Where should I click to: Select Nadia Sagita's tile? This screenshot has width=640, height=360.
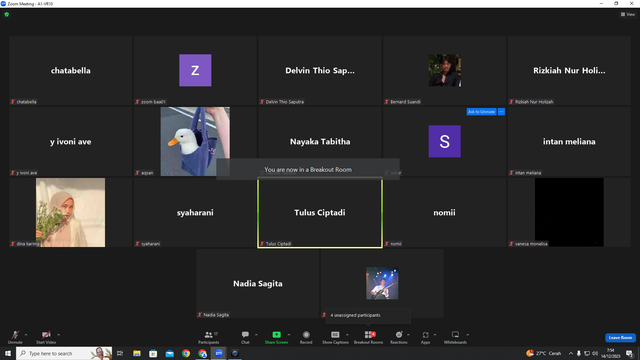(258, 284)
